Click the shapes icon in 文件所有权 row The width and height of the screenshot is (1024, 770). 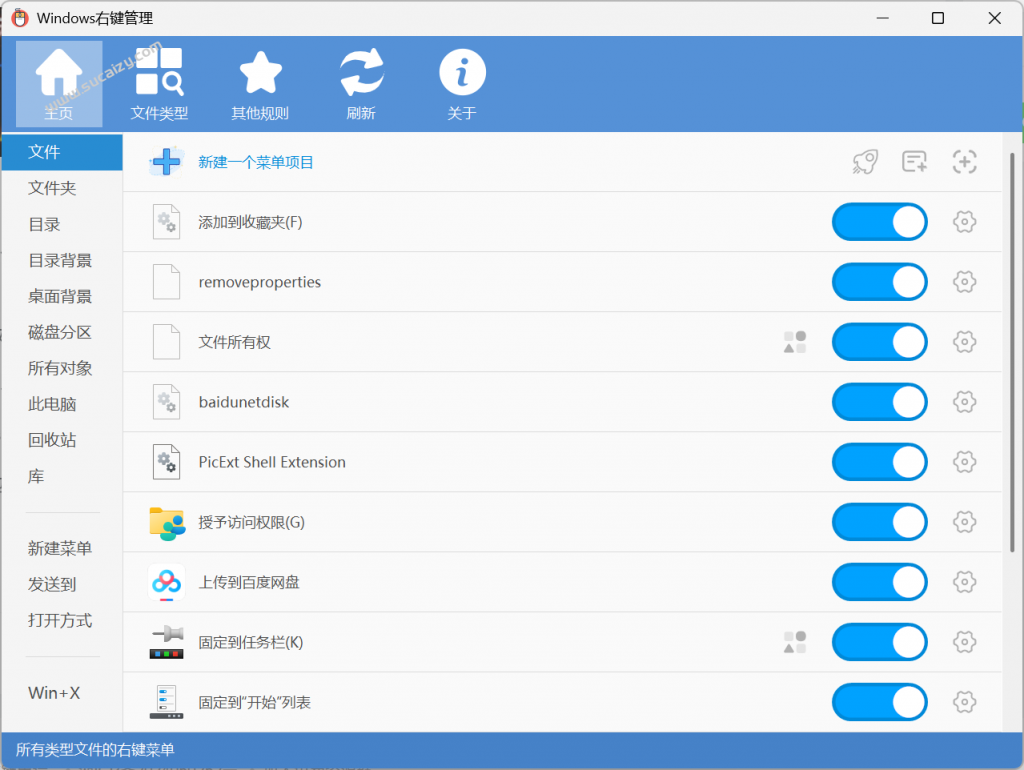pyautogui.click(x=795, y=342)
